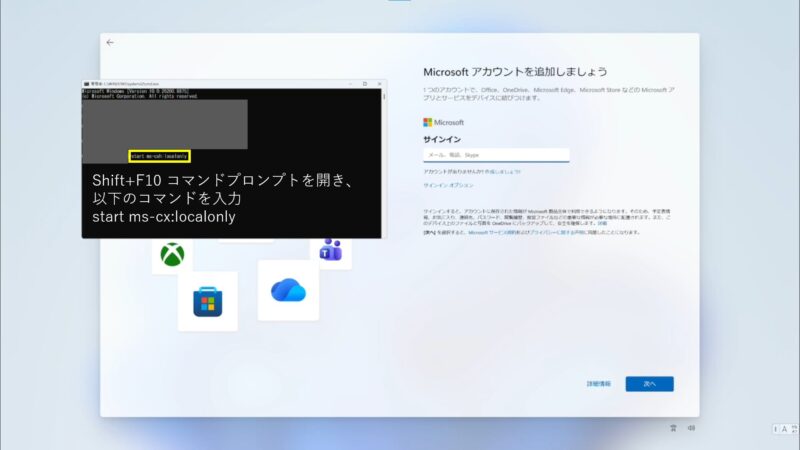Switch the IME input mode 'A' indicator
The width and height of the screenshot is (800, 450).
click(x=784, y=429)
